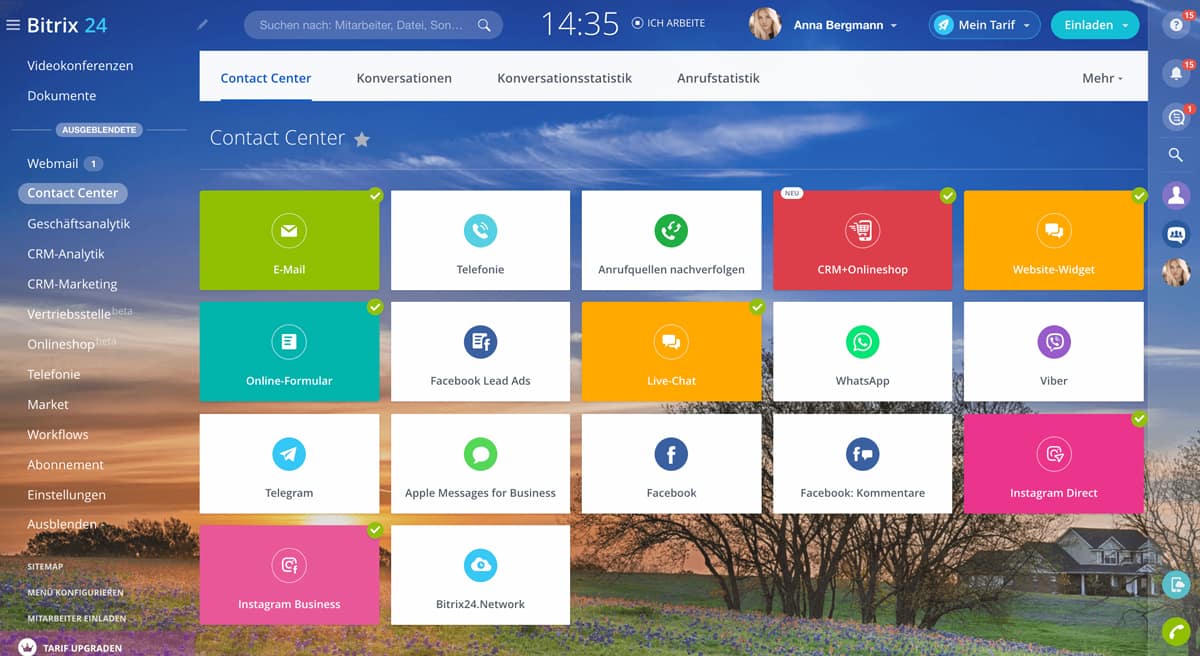Go to Geschäftsanalytik in the sidebar

79,224
